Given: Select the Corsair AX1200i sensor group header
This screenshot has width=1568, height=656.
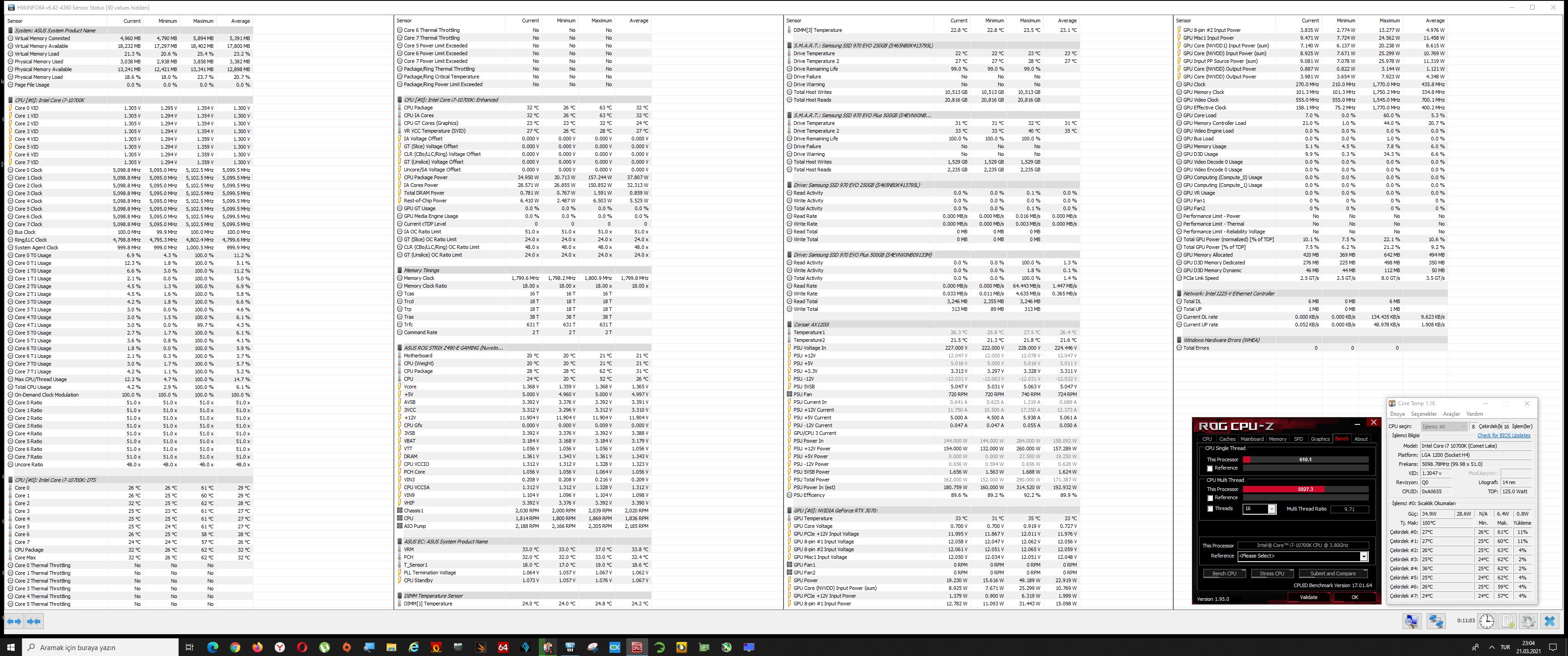Looking at the screenshot, I should 933,325.
